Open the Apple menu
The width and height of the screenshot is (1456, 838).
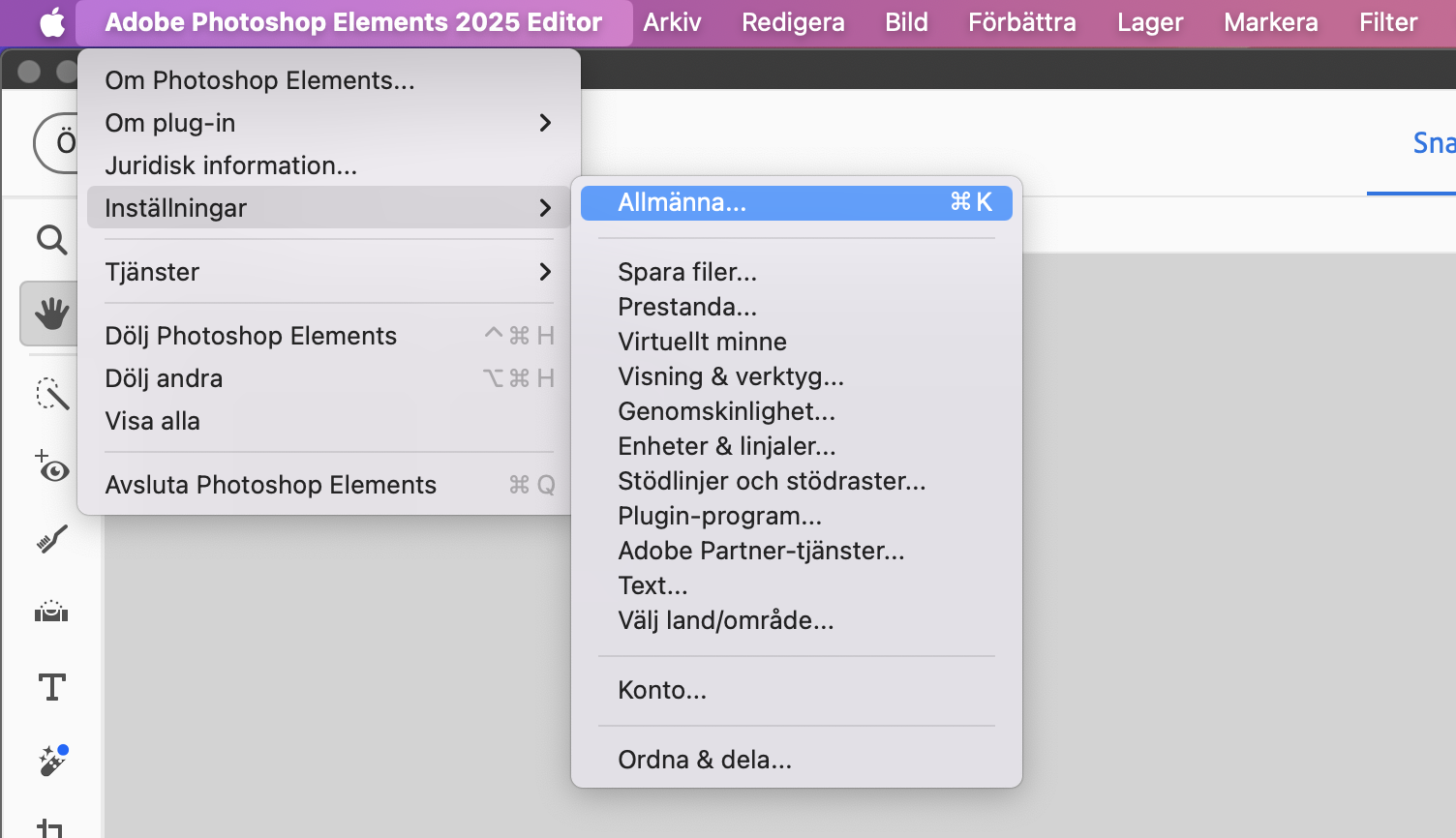[x=52, y=22]
